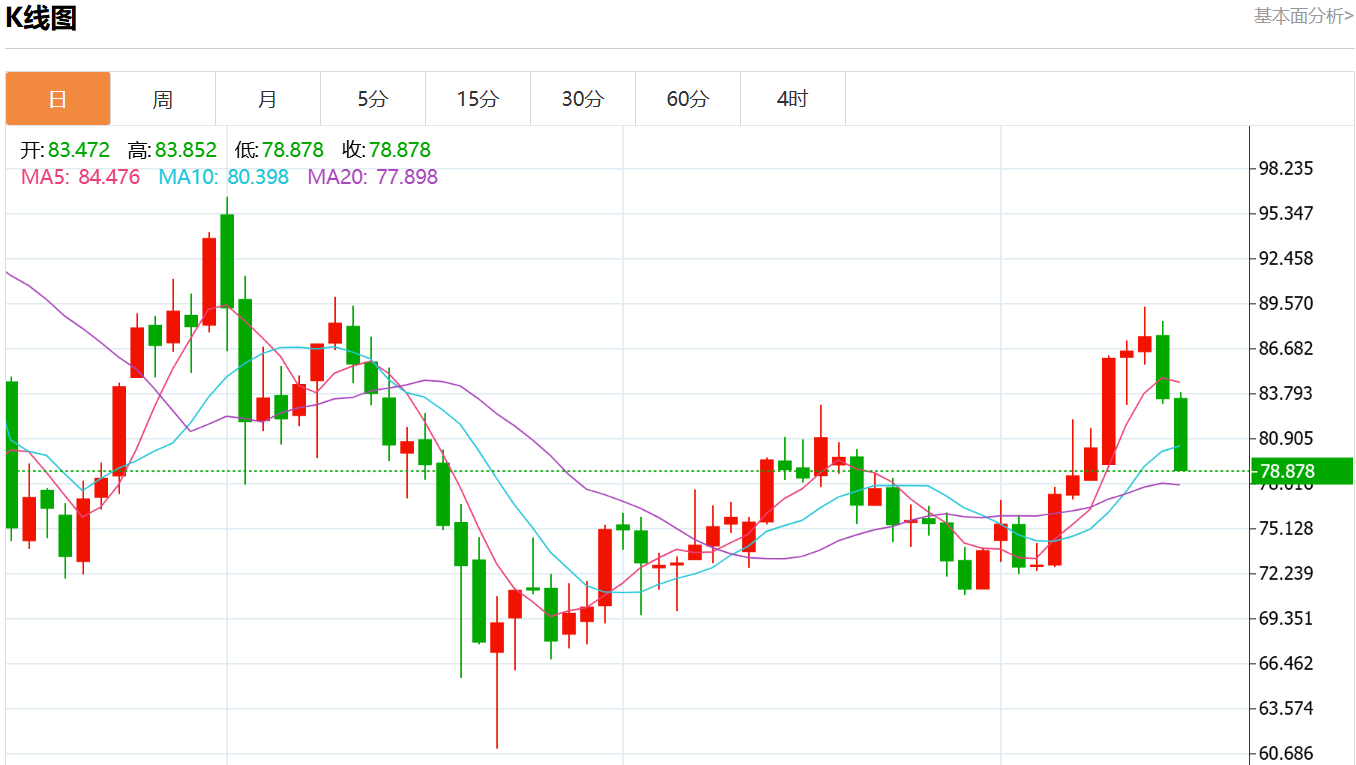Click the 60.686 price axis label

tap(1286, 754)
